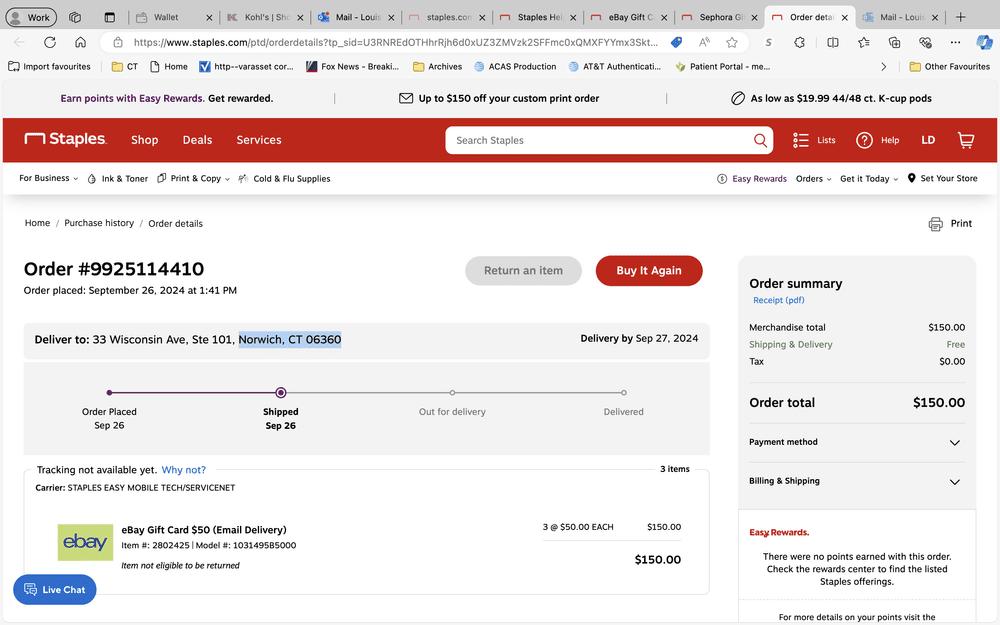Open the browser settings and more menu
Viewport: 1000px width, 625px height.
(955, 43)
